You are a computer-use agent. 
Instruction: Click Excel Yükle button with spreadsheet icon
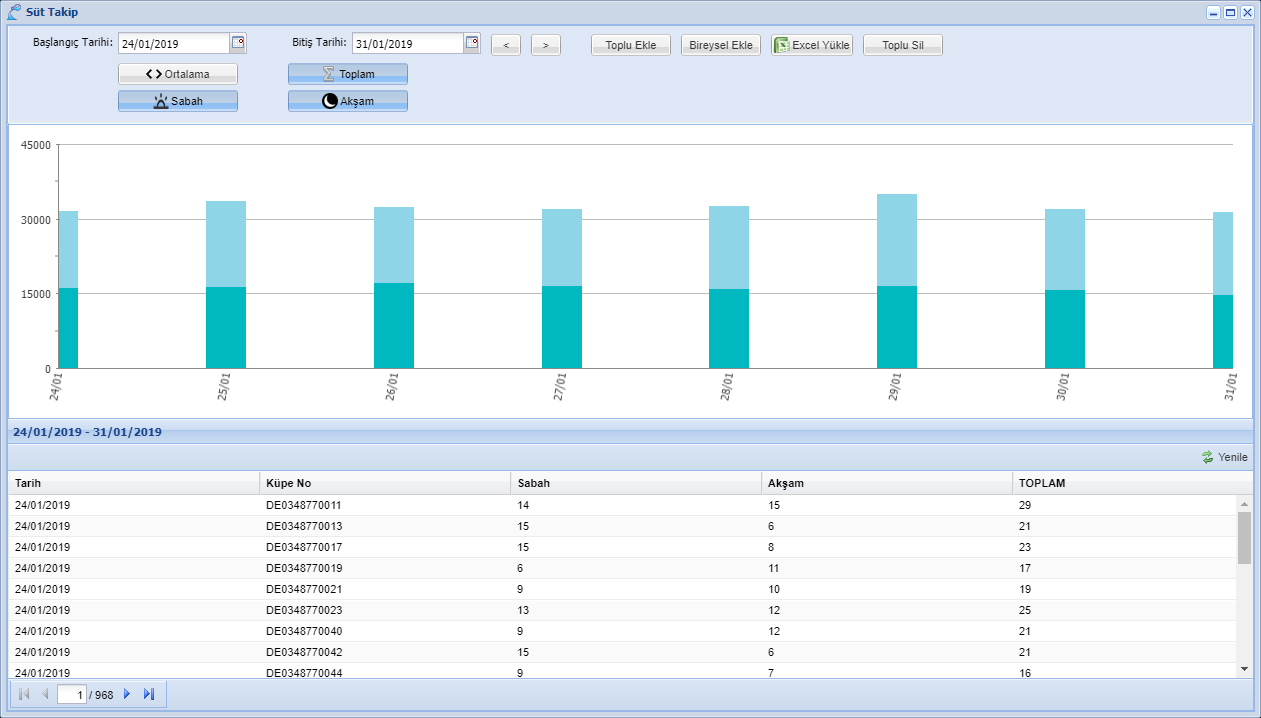point(812,45)
